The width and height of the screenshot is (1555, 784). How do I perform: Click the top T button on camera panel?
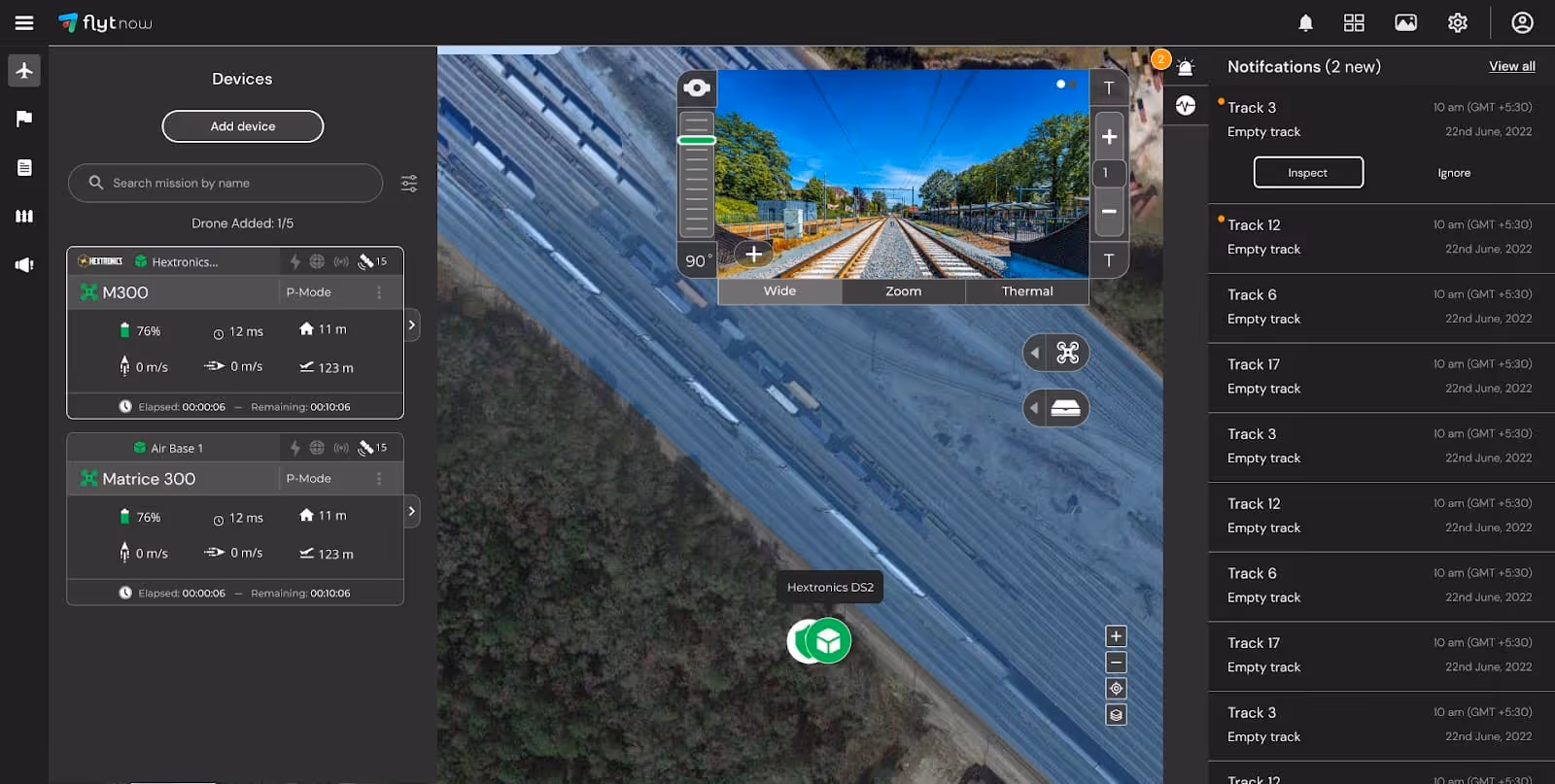tap(1109, 88)
